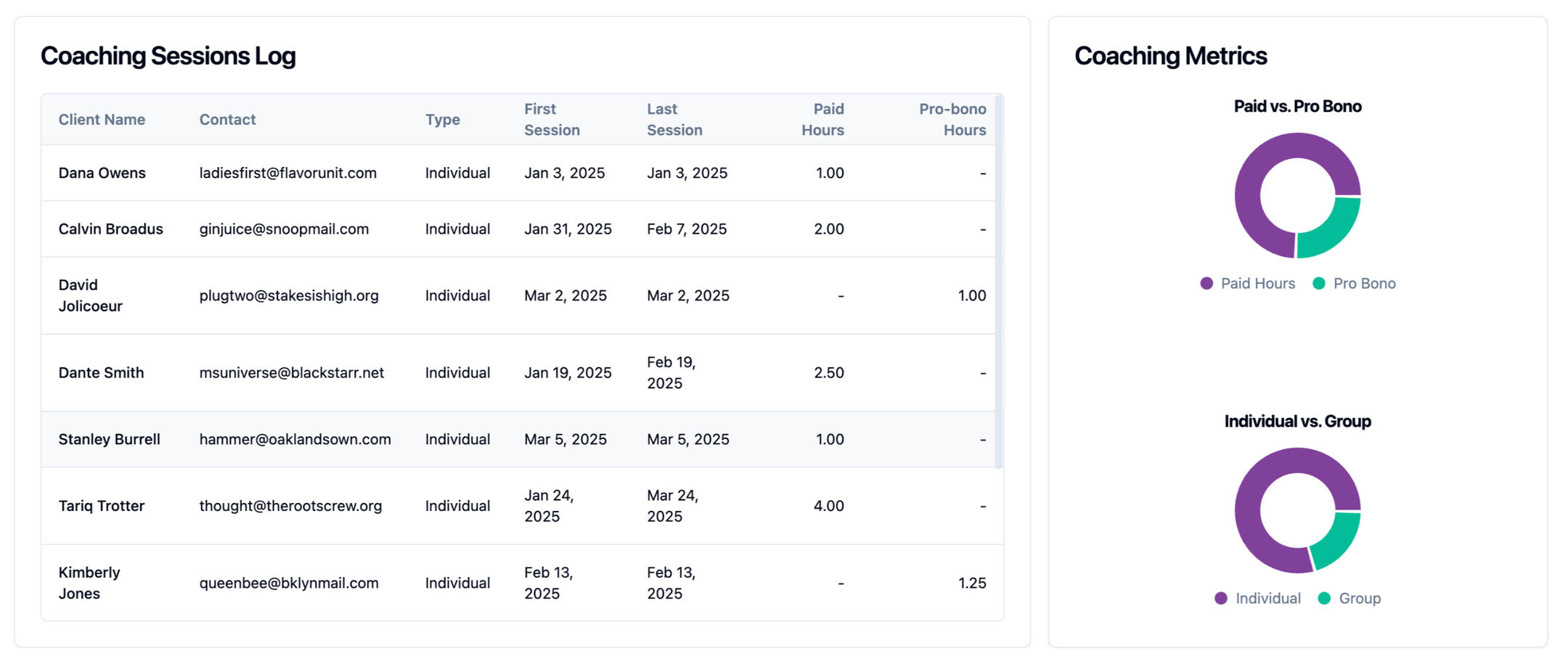The width and height of the screenshot is (1568, 659).
Task: Open email hammer@oaklandsown.com
Action: [295, 440]
